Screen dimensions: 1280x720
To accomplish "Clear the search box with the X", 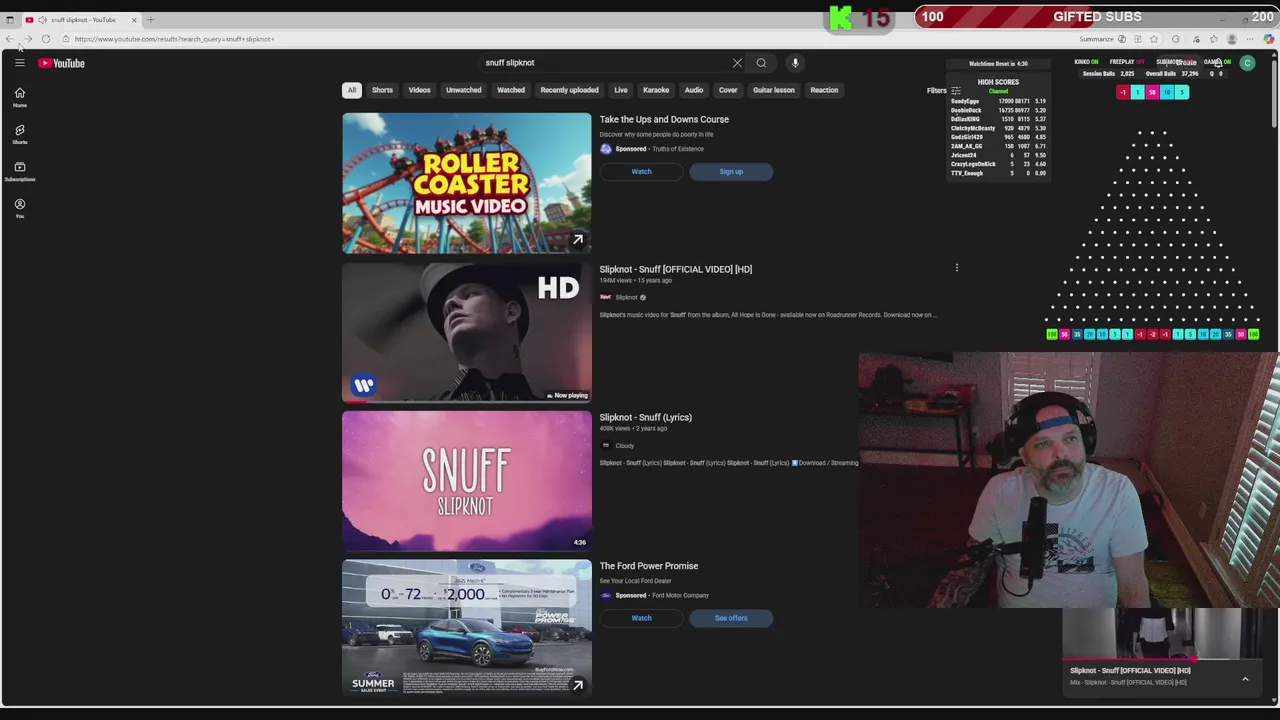I will 737,63.
